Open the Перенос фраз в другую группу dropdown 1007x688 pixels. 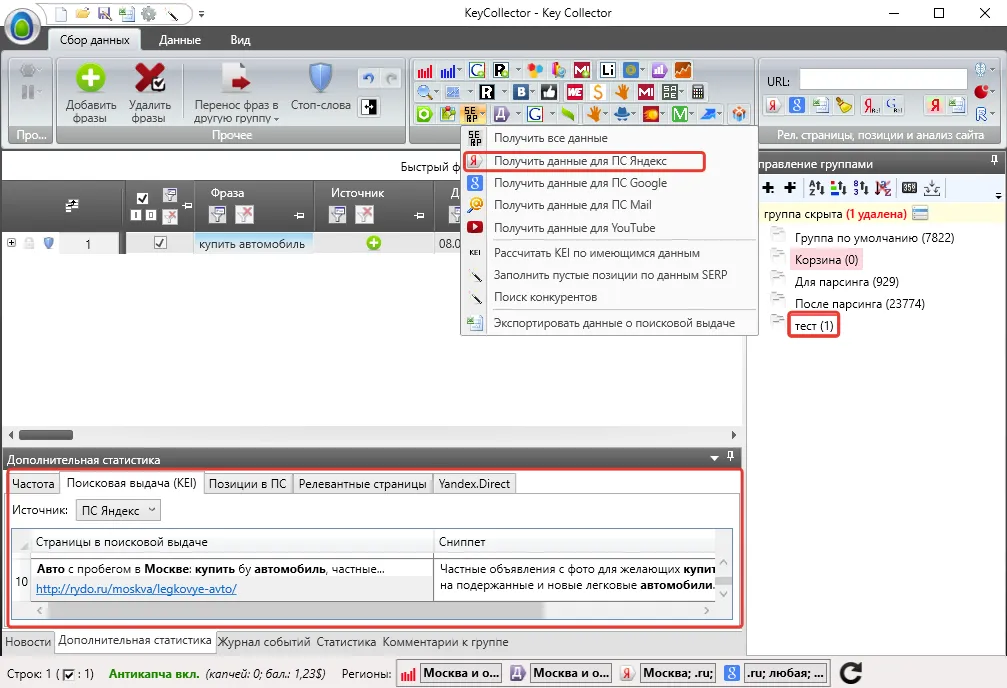[x=236, y=94]
